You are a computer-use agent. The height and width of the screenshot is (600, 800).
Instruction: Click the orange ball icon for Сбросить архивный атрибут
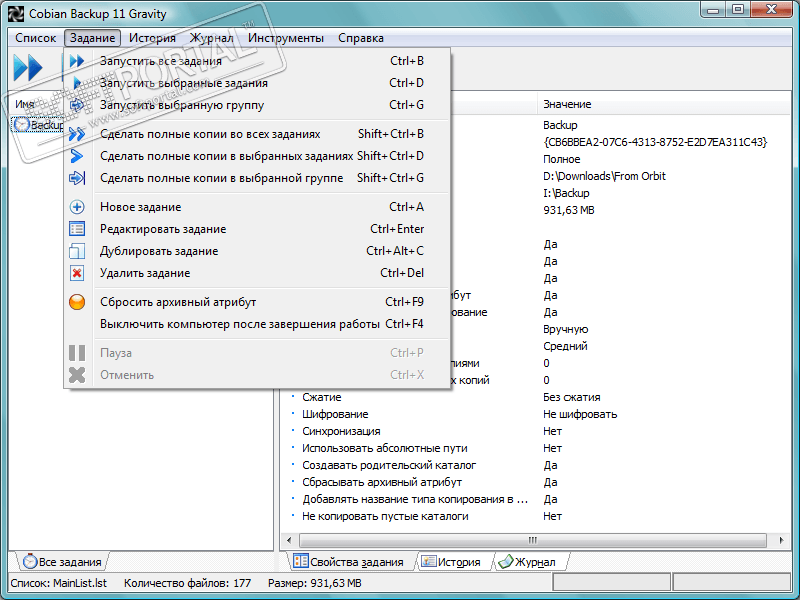(77, 302)
